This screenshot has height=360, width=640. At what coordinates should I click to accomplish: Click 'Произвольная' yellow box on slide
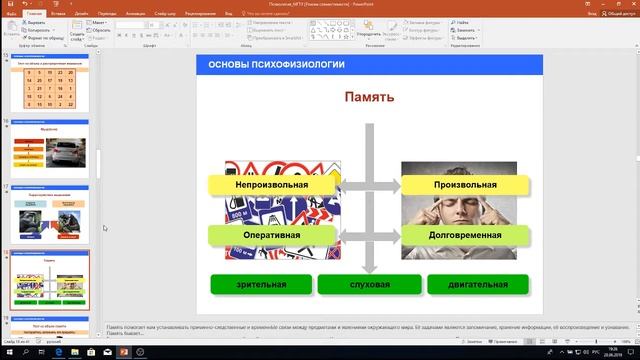(x=465, y=185)
